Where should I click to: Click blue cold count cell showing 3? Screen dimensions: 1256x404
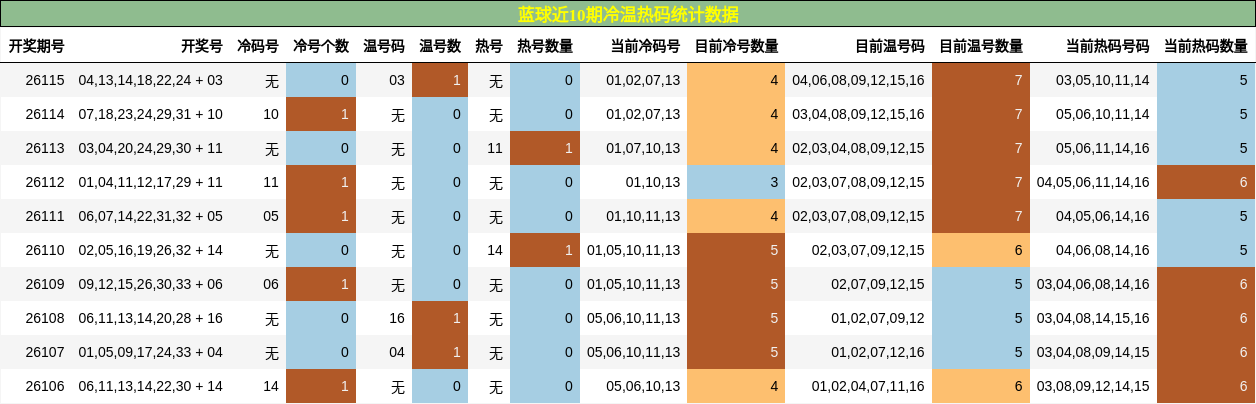pyautogui.click(x=736, y=182)
